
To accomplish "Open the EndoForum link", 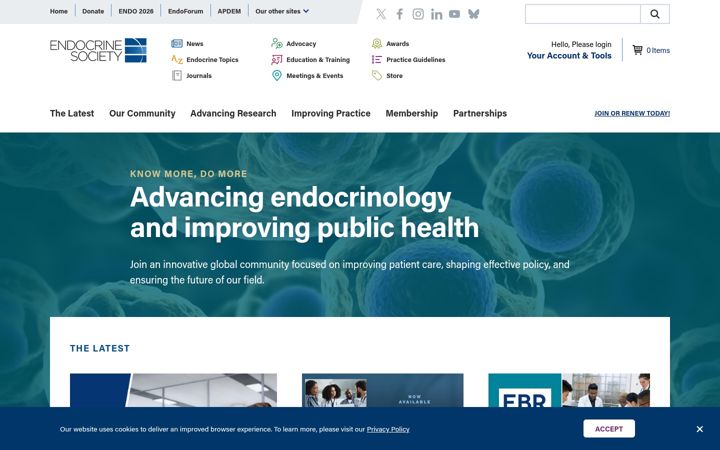I will [x=186, y=11].
